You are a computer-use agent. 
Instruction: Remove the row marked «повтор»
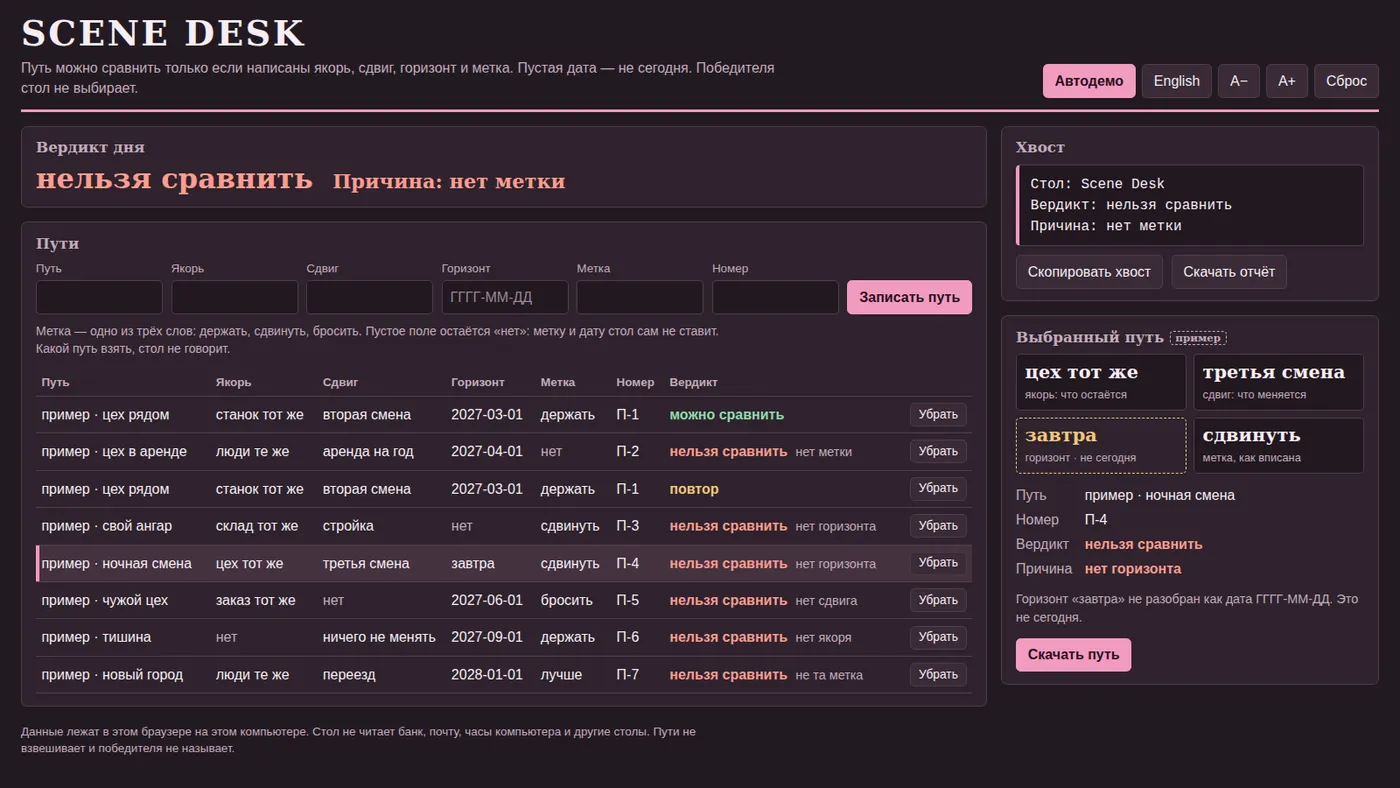point(938,489)
